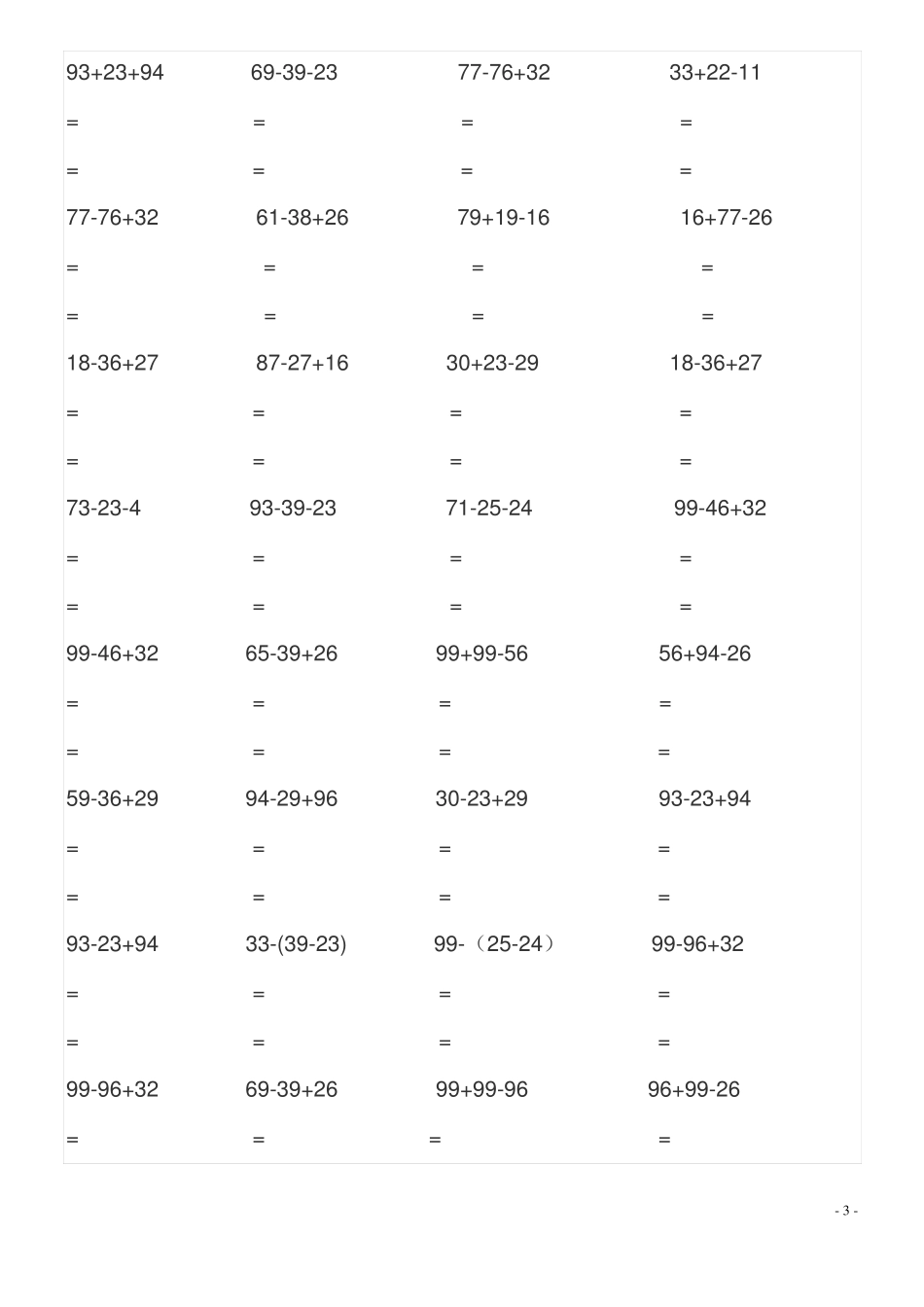Click the problem 33+22-11

[x=715, y=73]
